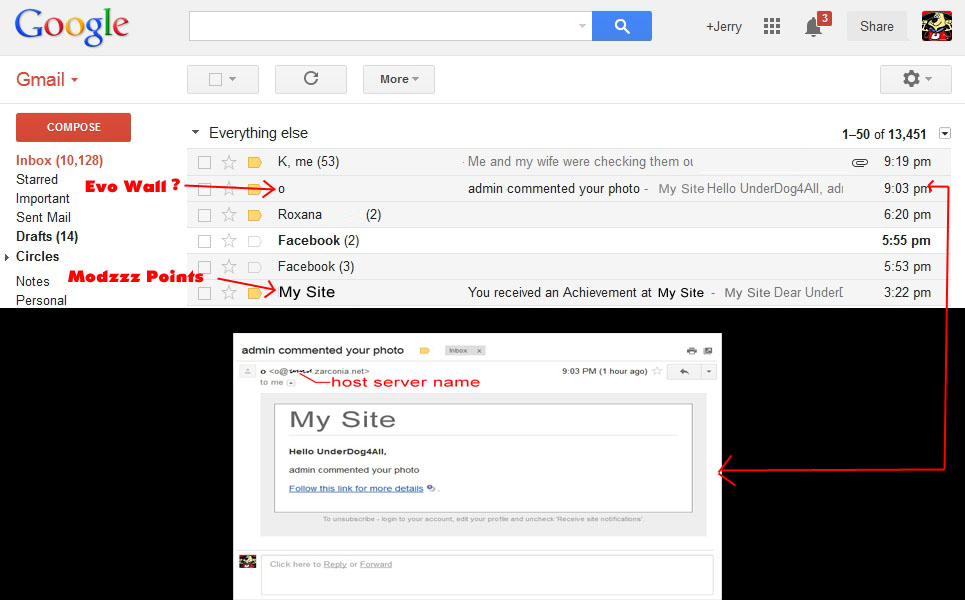Star the Facebook (3) conversation
Image resolution: width=965 pixels, height=600 pixels.
click(229, 266)
